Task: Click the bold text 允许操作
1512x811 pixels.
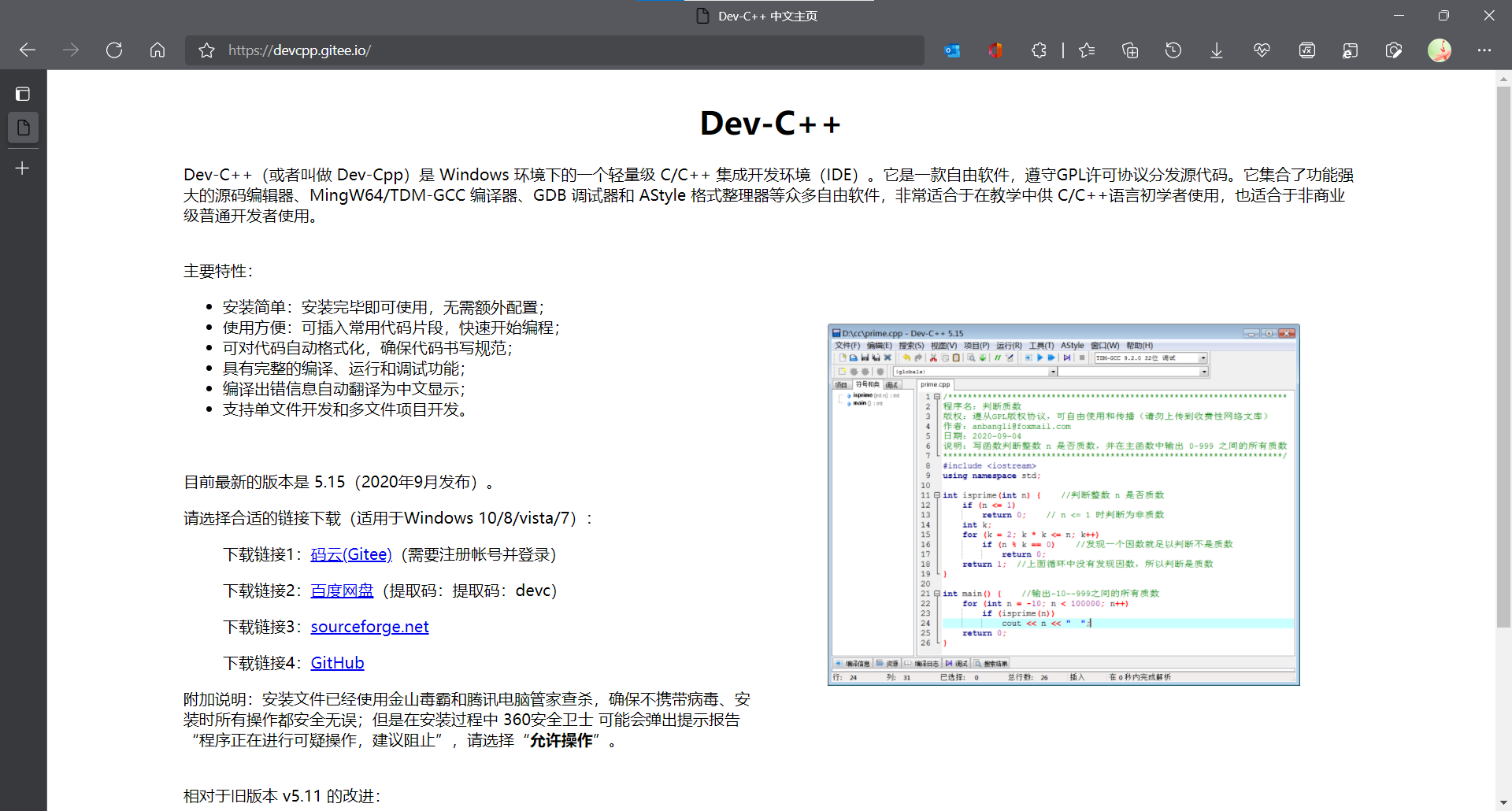Action: [x=561, y=740]
